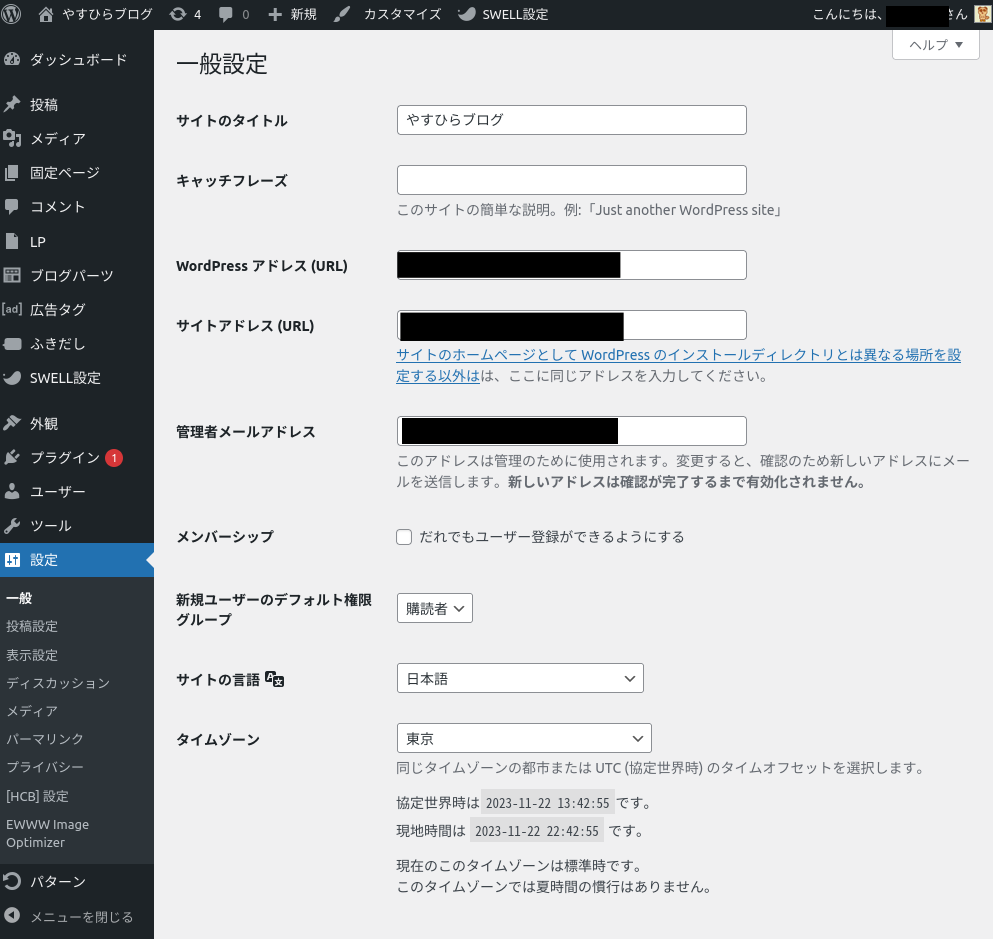Open the 日本語 site language dropdown

pos(519,678)
